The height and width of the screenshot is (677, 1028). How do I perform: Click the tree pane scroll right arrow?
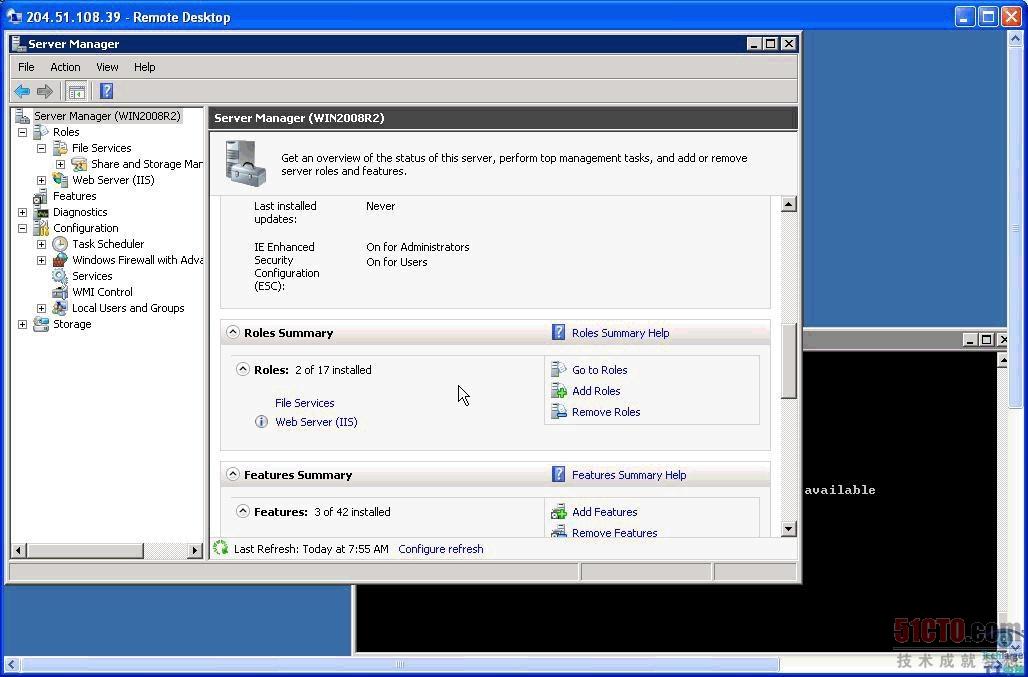pyautogui.click(x=194, y=551)
